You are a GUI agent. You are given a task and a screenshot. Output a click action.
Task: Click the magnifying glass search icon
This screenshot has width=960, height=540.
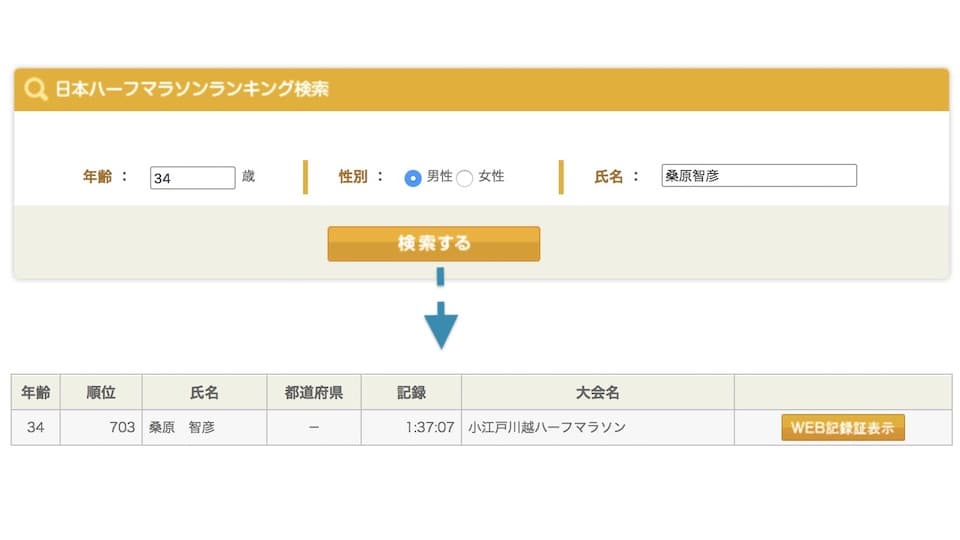[x=36, y=89]
